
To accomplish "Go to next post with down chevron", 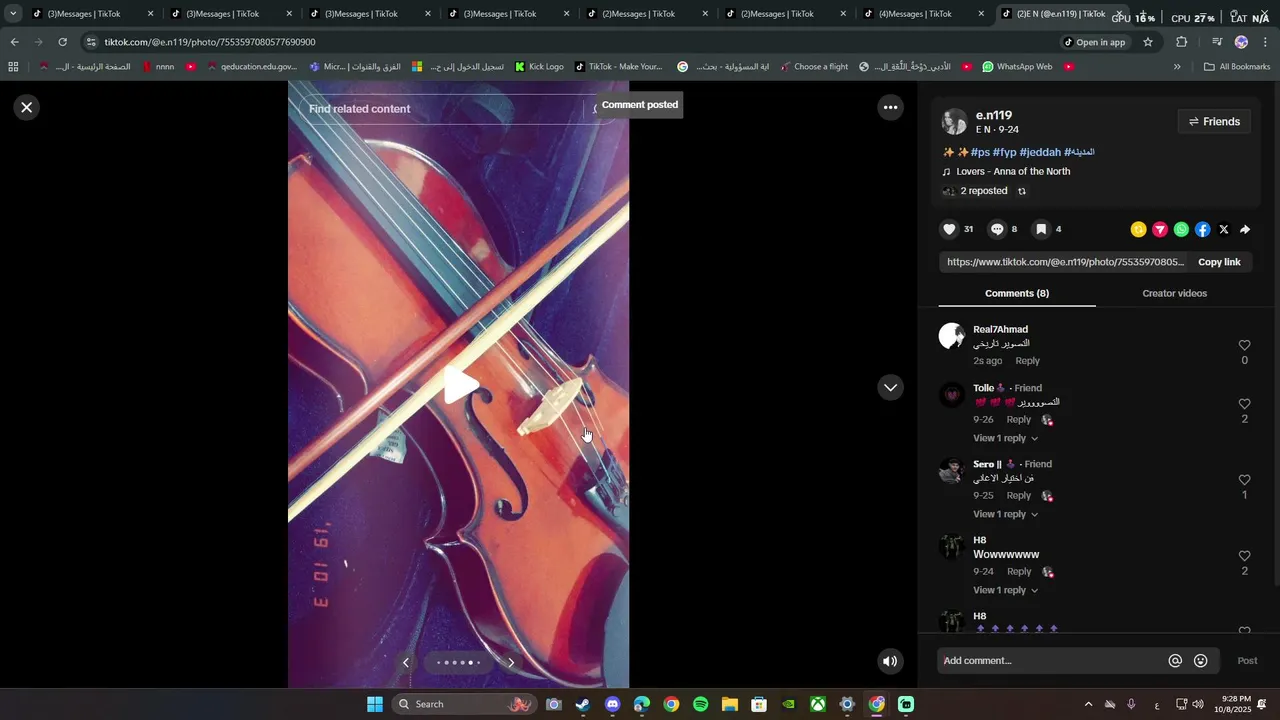I will [x=890, y=388].
